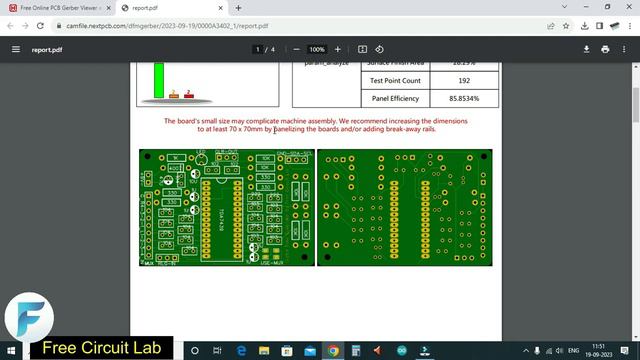Launch Microsoft Edge from taskbar
This screenshot has height=360, width=640.
coord(241,351)
